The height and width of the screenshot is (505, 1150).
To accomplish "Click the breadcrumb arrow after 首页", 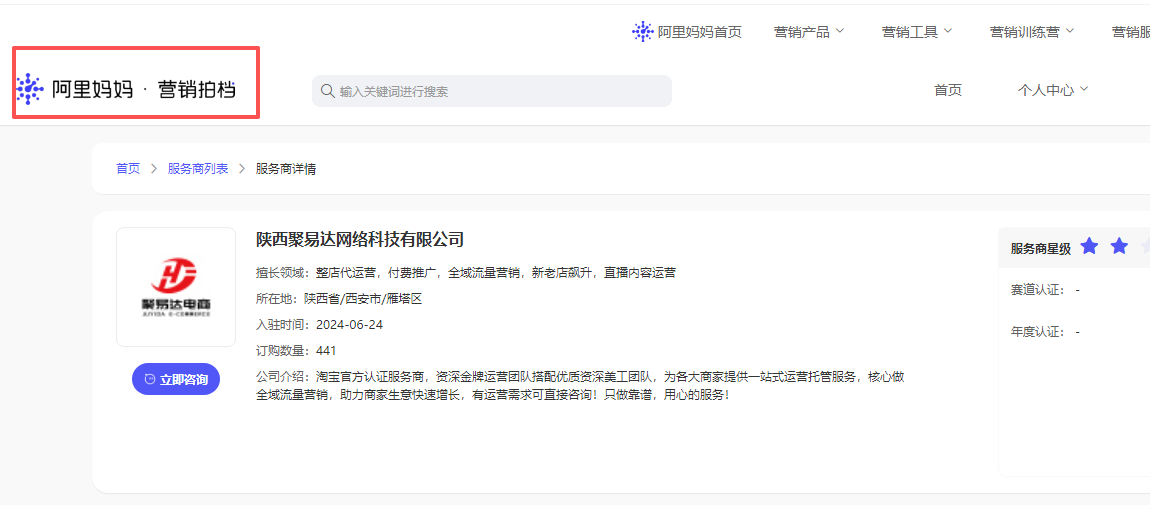I will click(154, 169).
